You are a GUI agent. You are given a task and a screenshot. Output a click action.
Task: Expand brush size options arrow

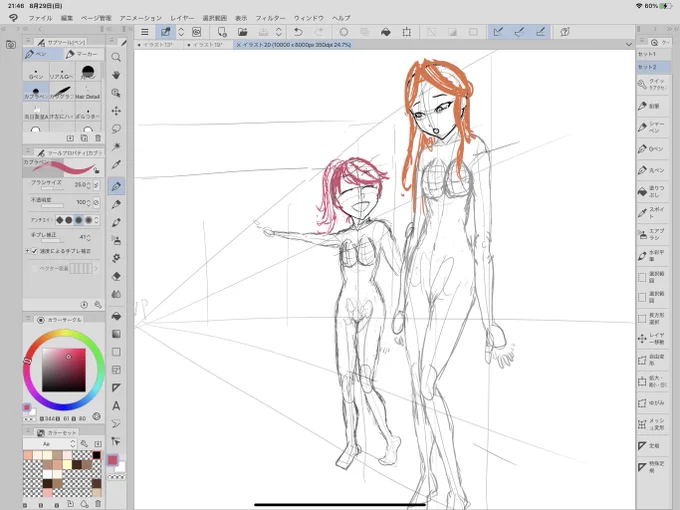pyautogui.click(x=96, y=185)
